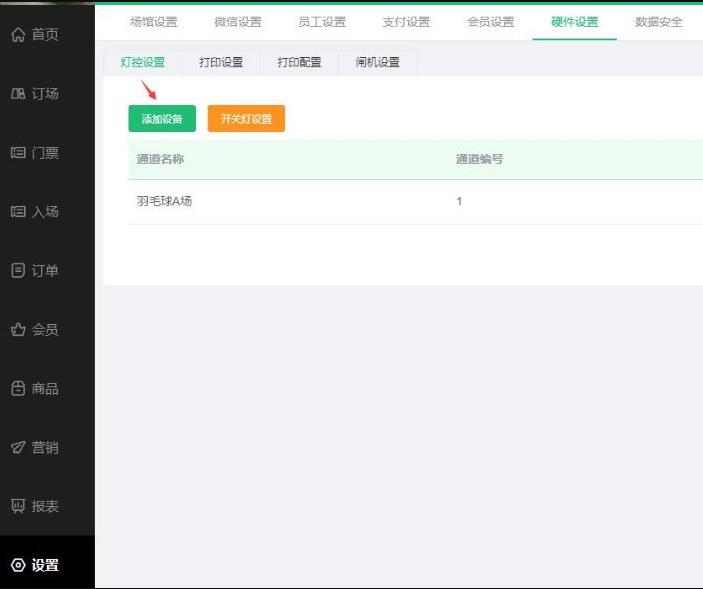Open the 微信设置 tab

pyautogui.click(x=237, y=22)
